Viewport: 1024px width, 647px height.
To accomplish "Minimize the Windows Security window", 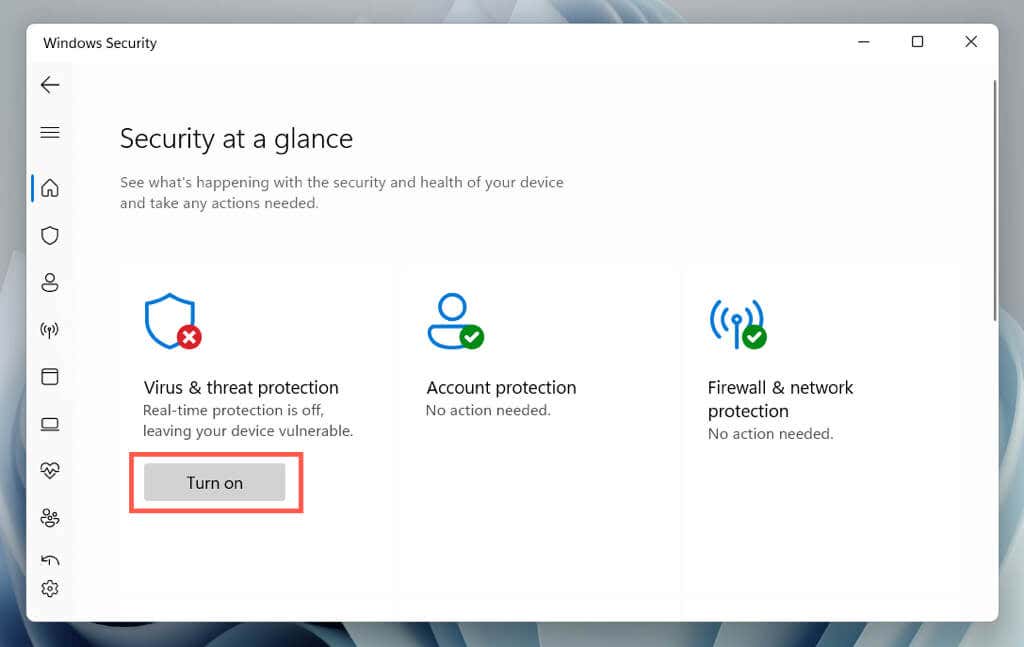I will pyautogui.click(x=863, y=42).
